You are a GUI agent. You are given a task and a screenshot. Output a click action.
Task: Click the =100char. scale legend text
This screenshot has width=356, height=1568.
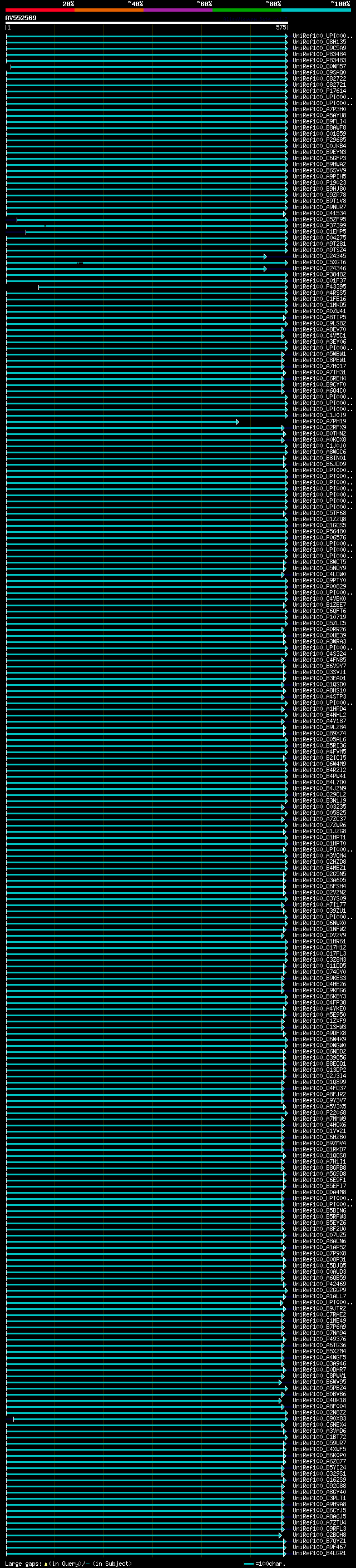tap(270, 1564)
